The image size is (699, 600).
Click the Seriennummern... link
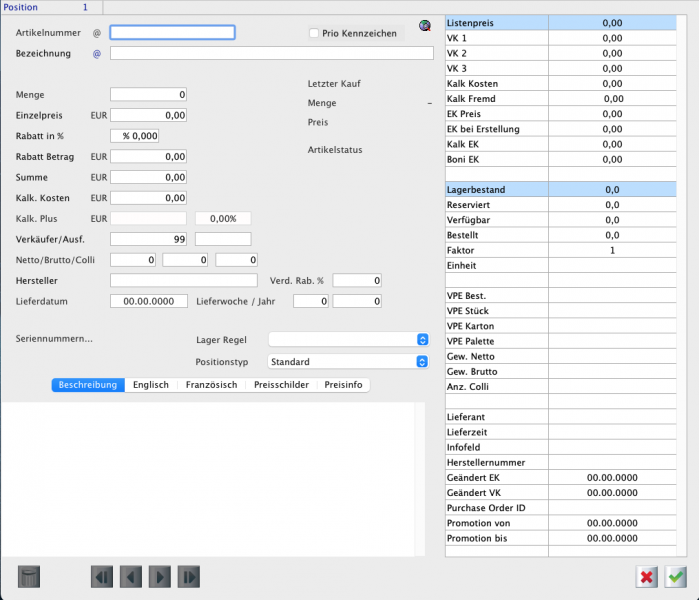coord(55,339)
